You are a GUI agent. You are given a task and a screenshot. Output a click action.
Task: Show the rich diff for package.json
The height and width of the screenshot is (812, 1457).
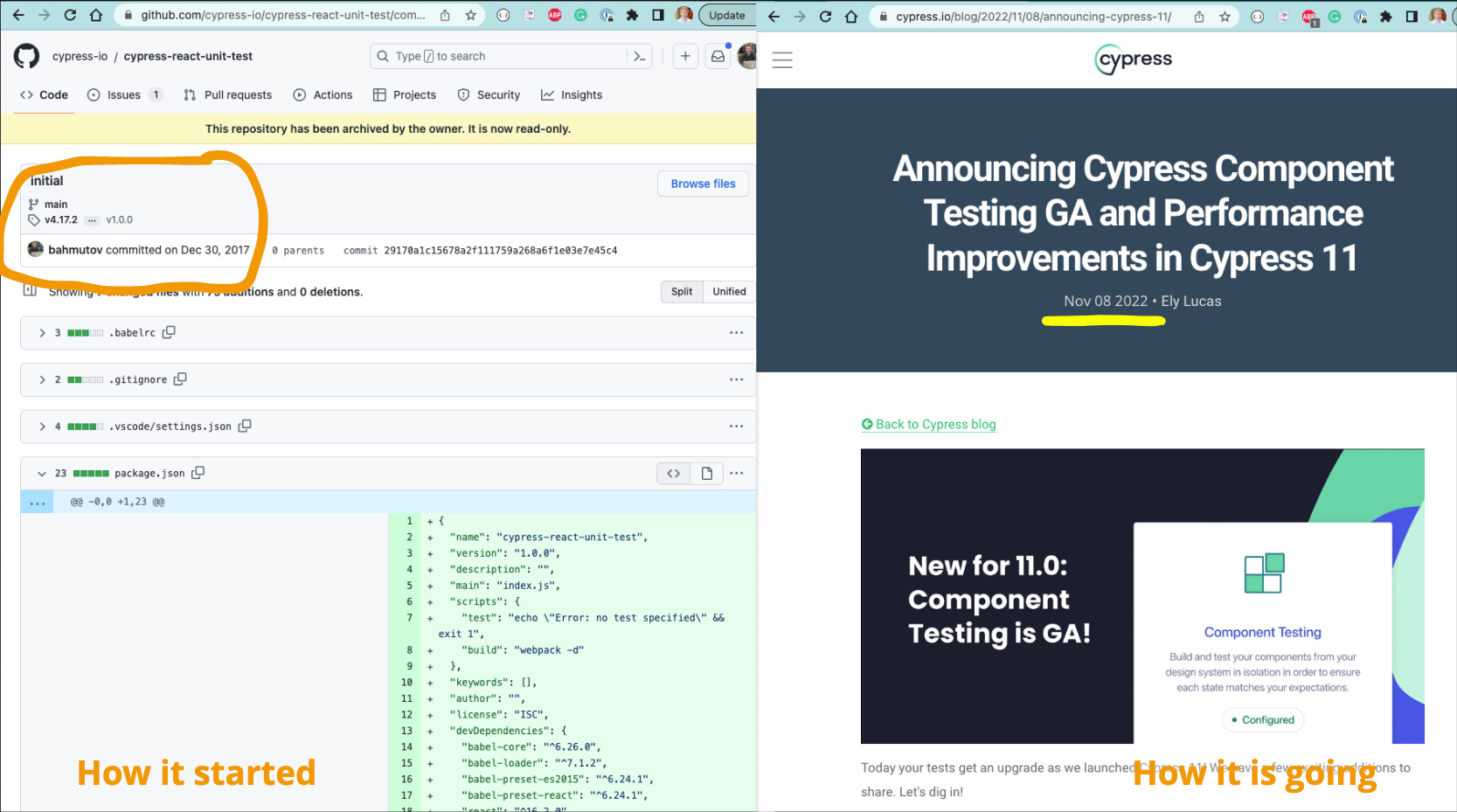706,473
